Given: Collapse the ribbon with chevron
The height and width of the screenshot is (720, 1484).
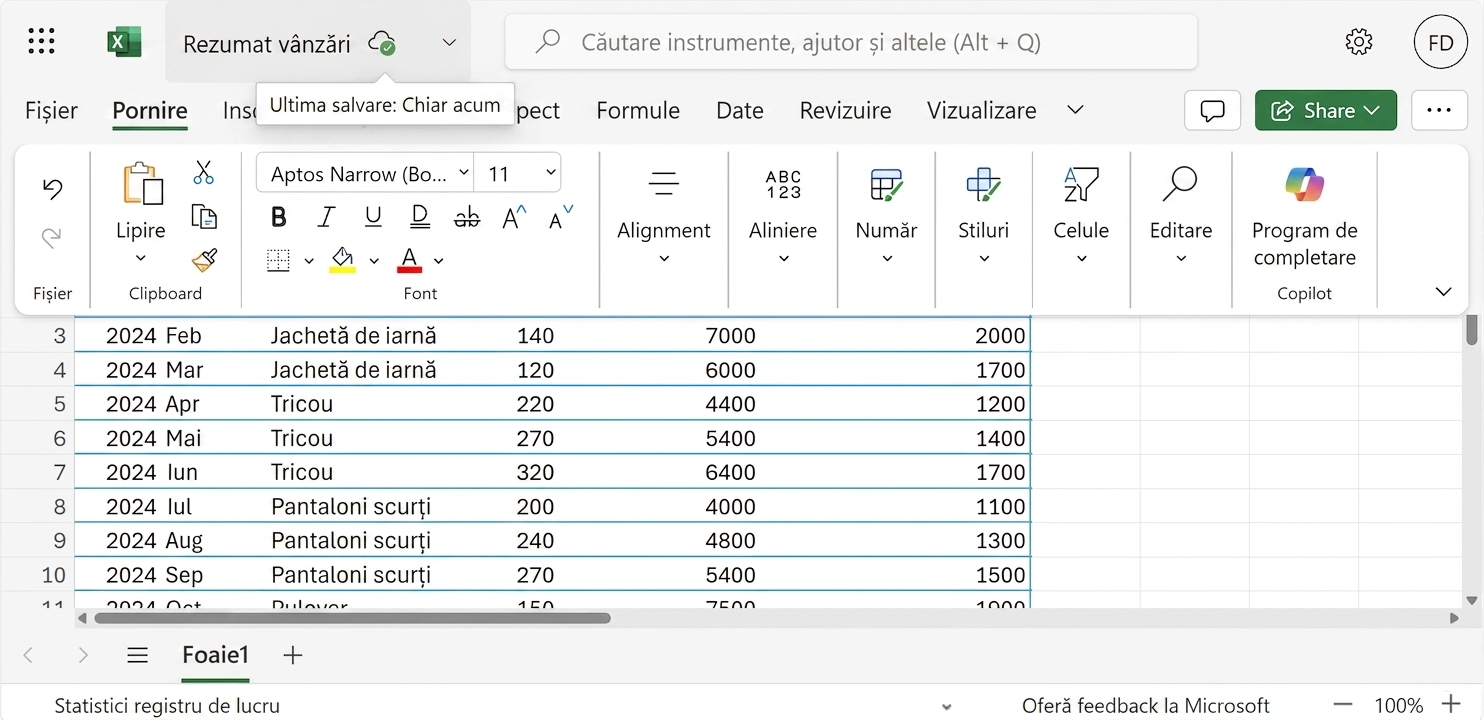Looking at the screenshot, I should pyautogui.click(x=1443, y=292).
